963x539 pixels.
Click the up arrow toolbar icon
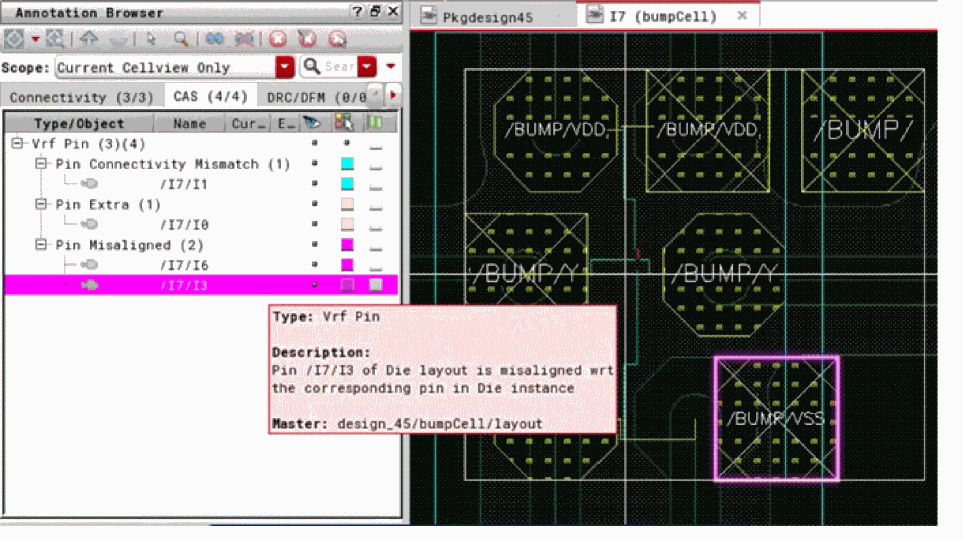90,39
